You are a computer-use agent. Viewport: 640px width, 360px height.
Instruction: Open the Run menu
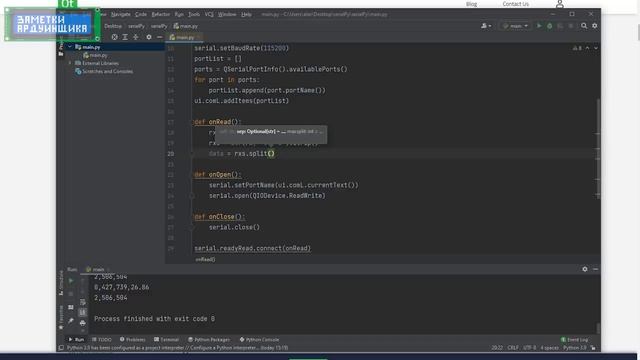click(179, 14)
